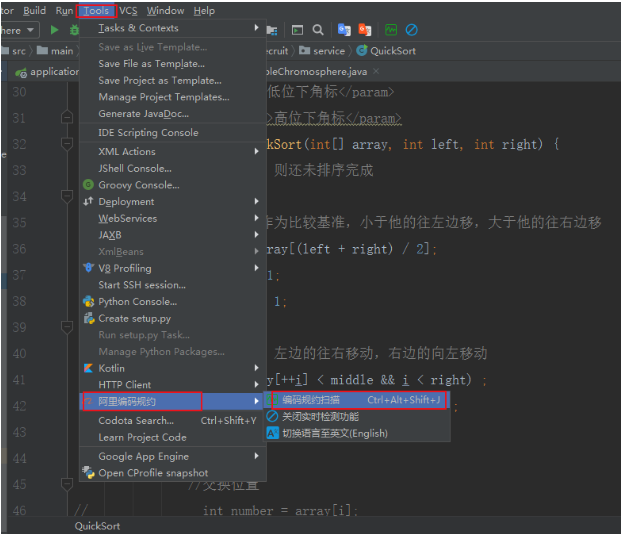Select 切换语言至英文(English) submenu item
The image size is (623, 534).
tap(357, 433)
